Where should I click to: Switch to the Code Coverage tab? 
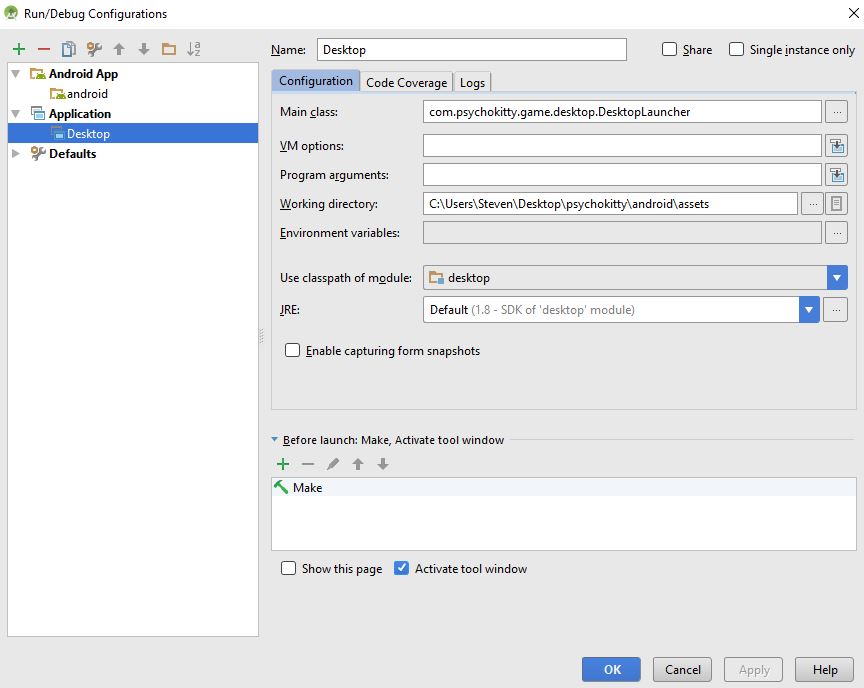(407, 83)
